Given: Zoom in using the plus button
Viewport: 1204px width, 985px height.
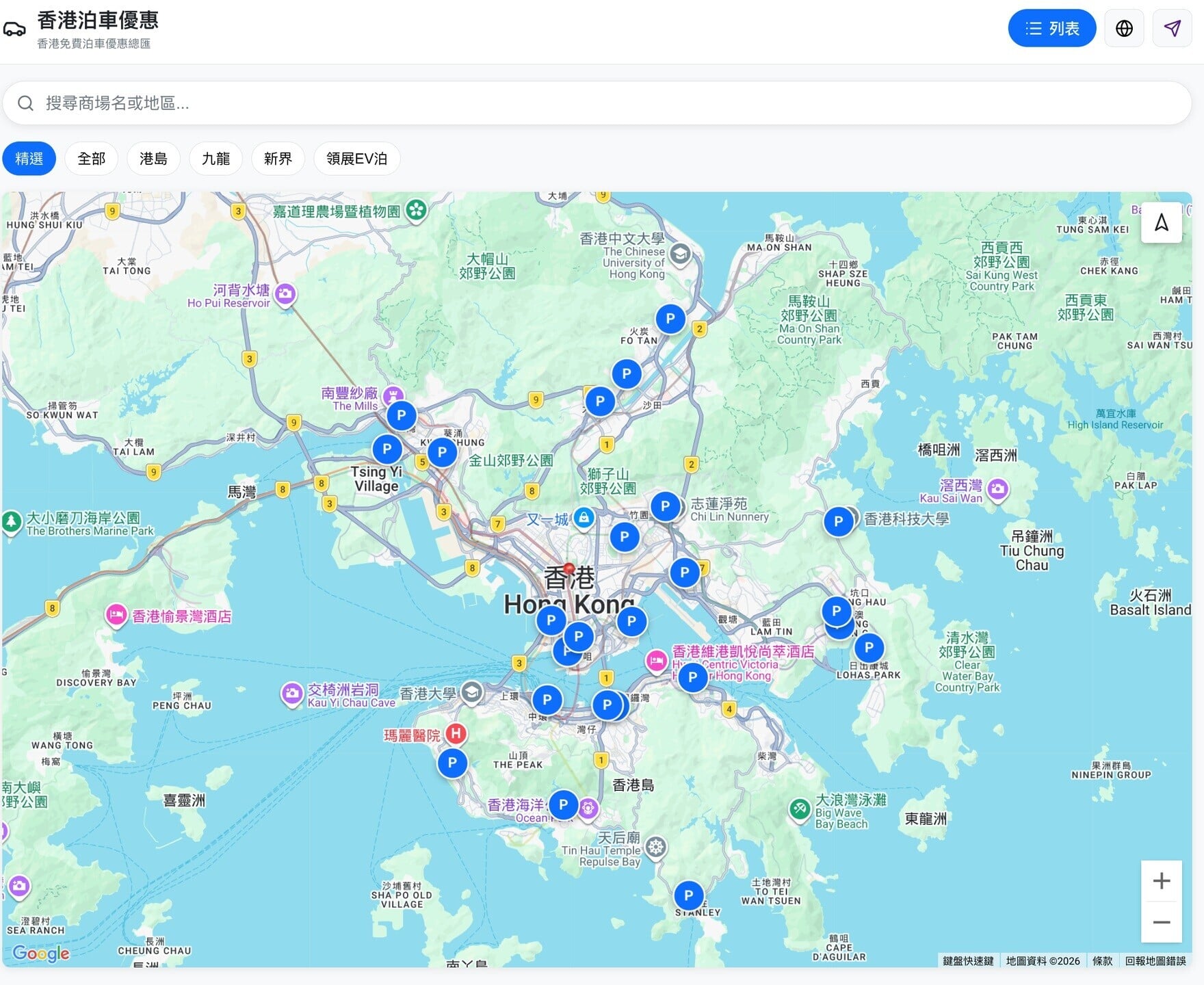Looking at the screenshot, I should pos(1161,880).
